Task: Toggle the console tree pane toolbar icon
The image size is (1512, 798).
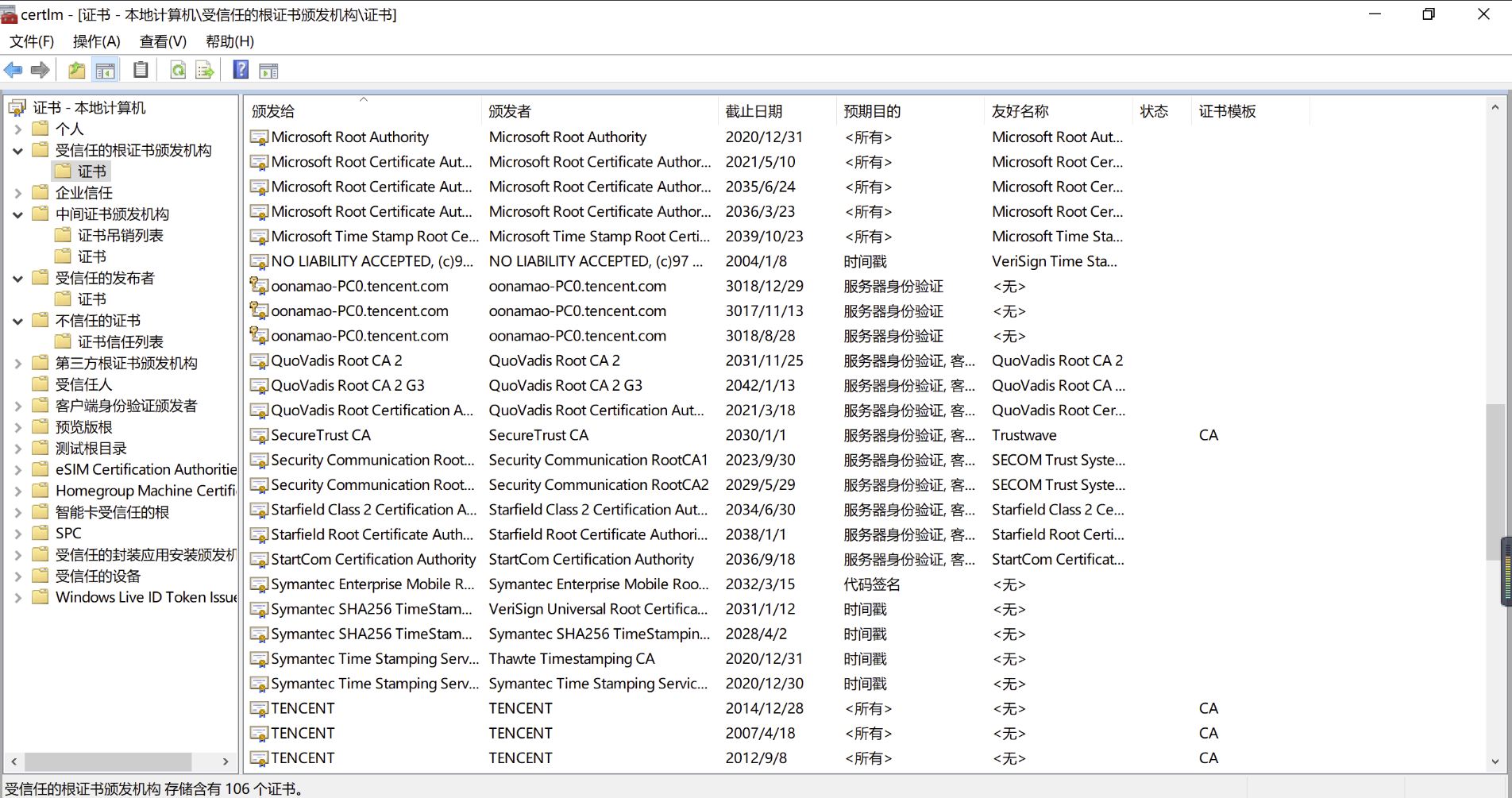Action: 105,71
